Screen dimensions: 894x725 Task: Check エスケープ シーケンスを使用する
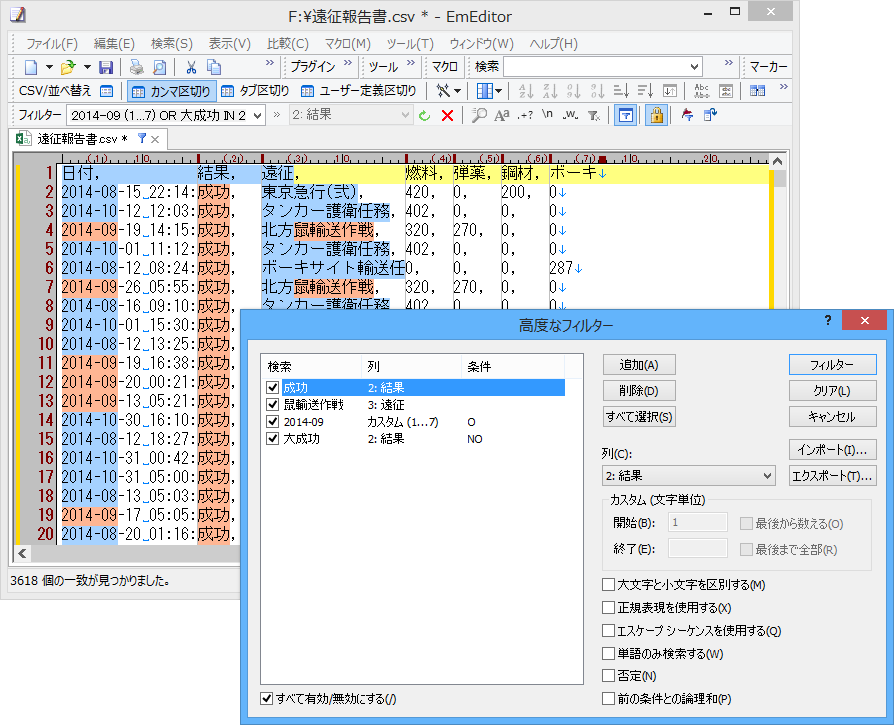tap(608, 630)
